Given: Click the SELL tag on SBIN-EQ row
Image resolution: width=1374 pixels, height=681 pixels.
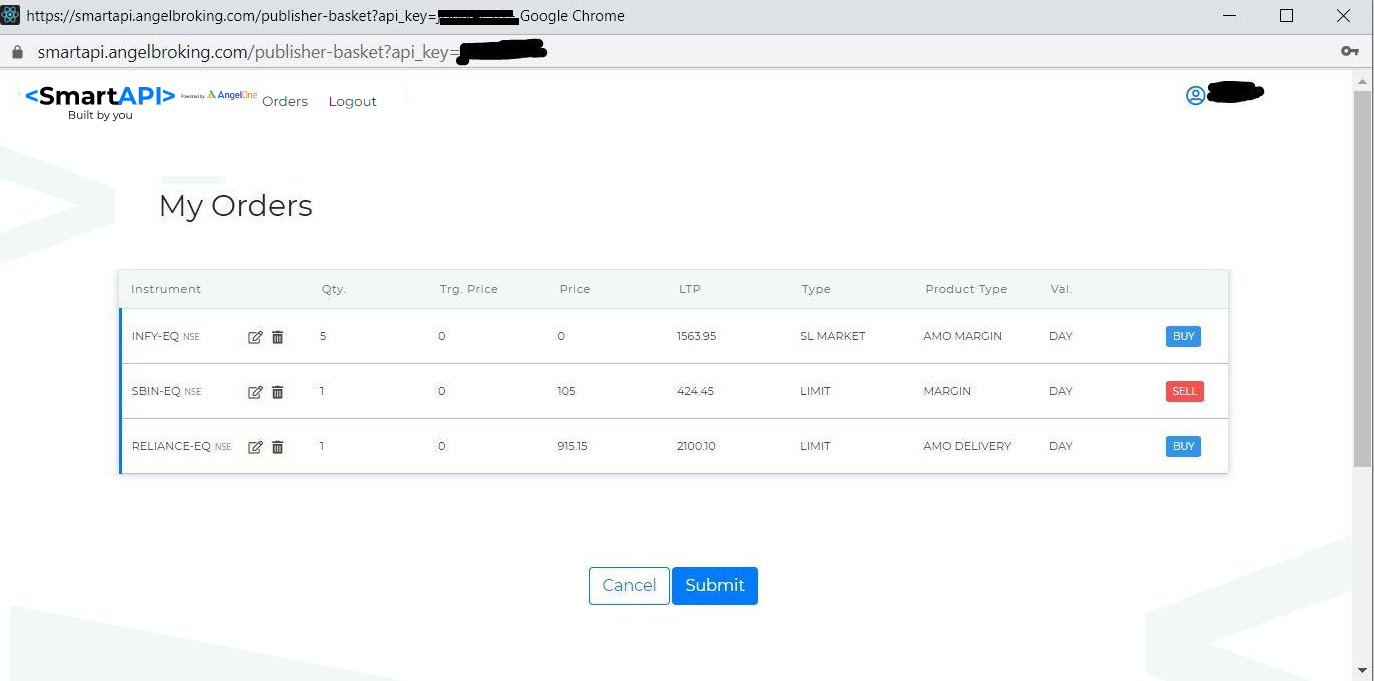Looking at the screenshot, I should pyautogui.click(x=1184, y=392).
